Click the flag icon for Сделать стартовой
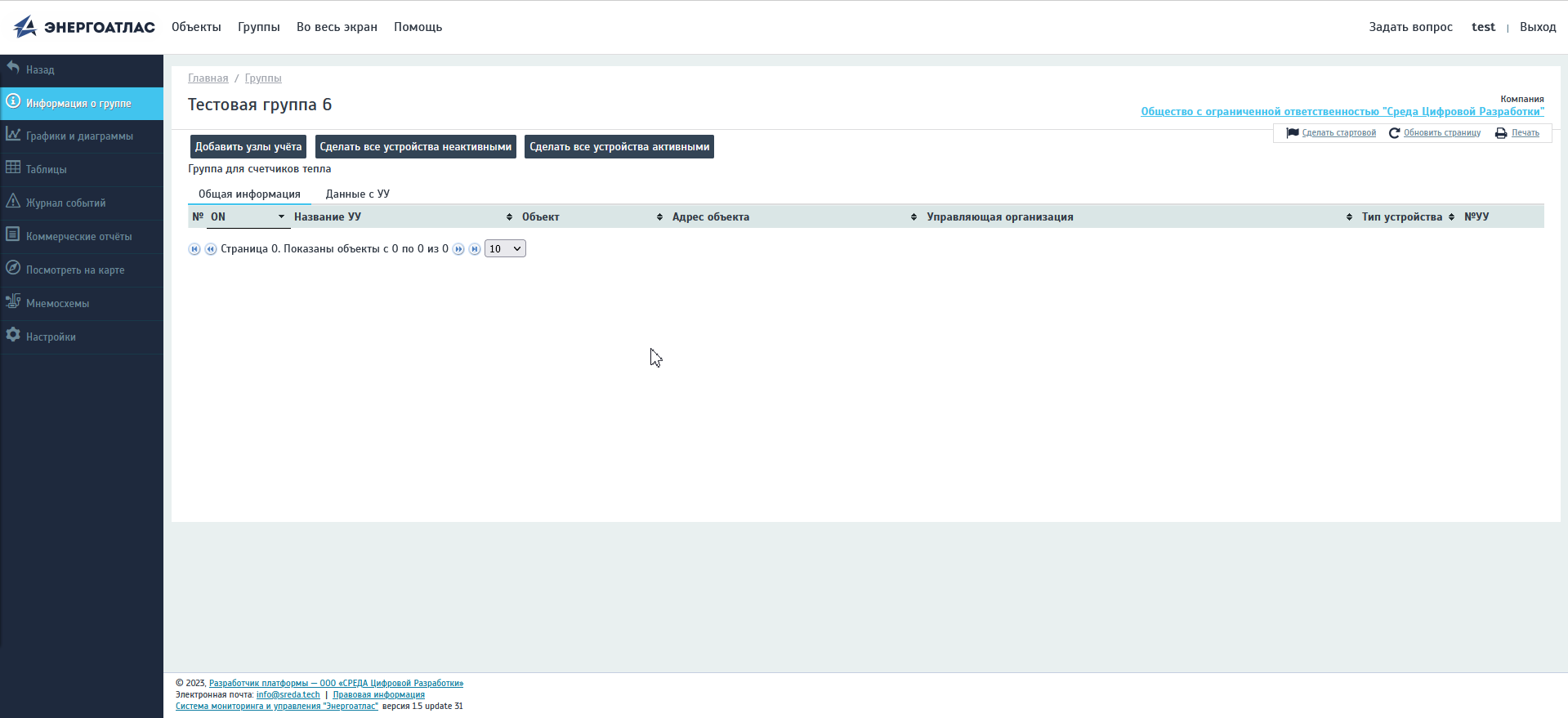Screen dimensions: 1568x718 1292,133
